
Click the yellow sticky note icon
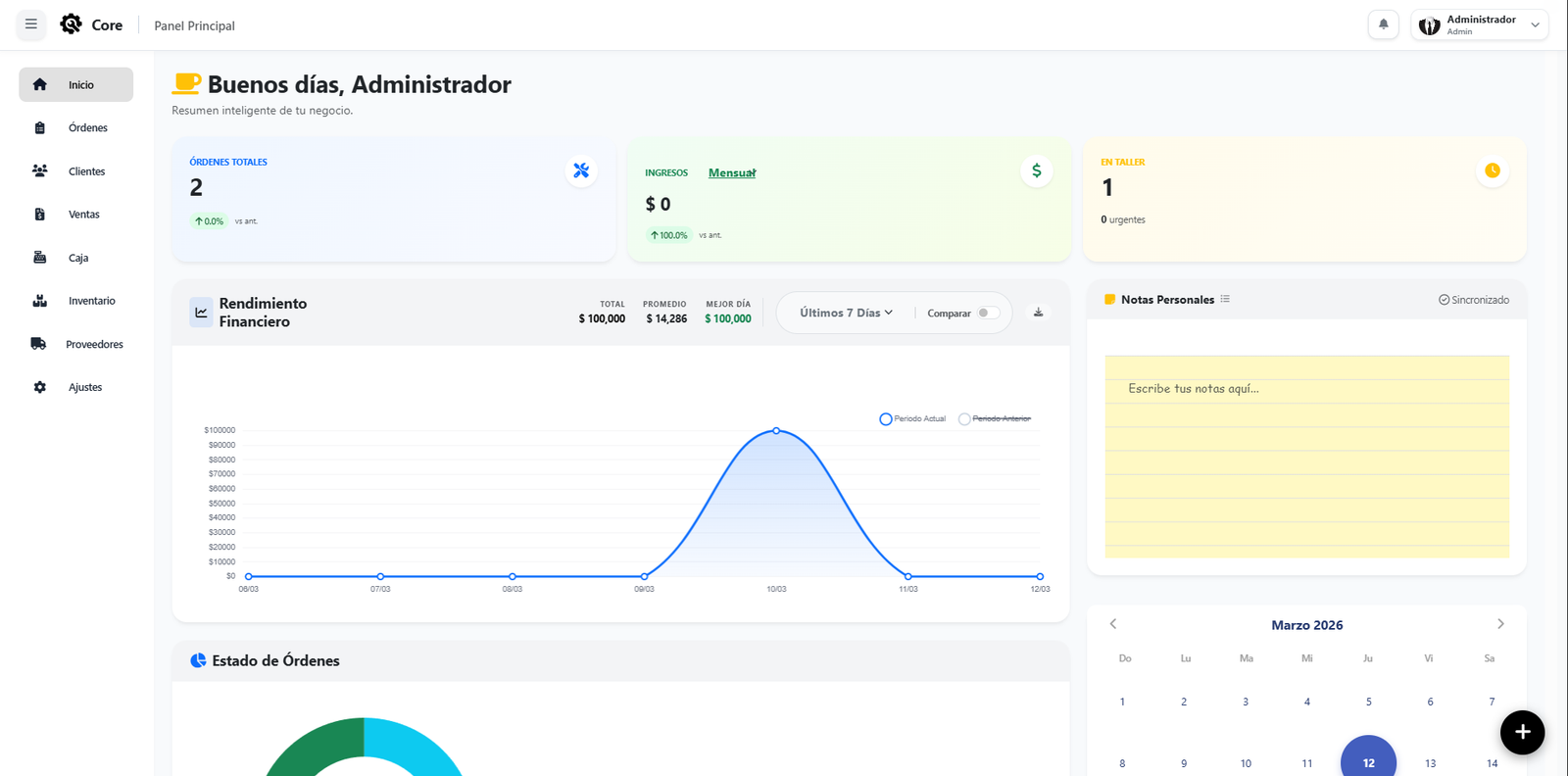point(1110,300)
